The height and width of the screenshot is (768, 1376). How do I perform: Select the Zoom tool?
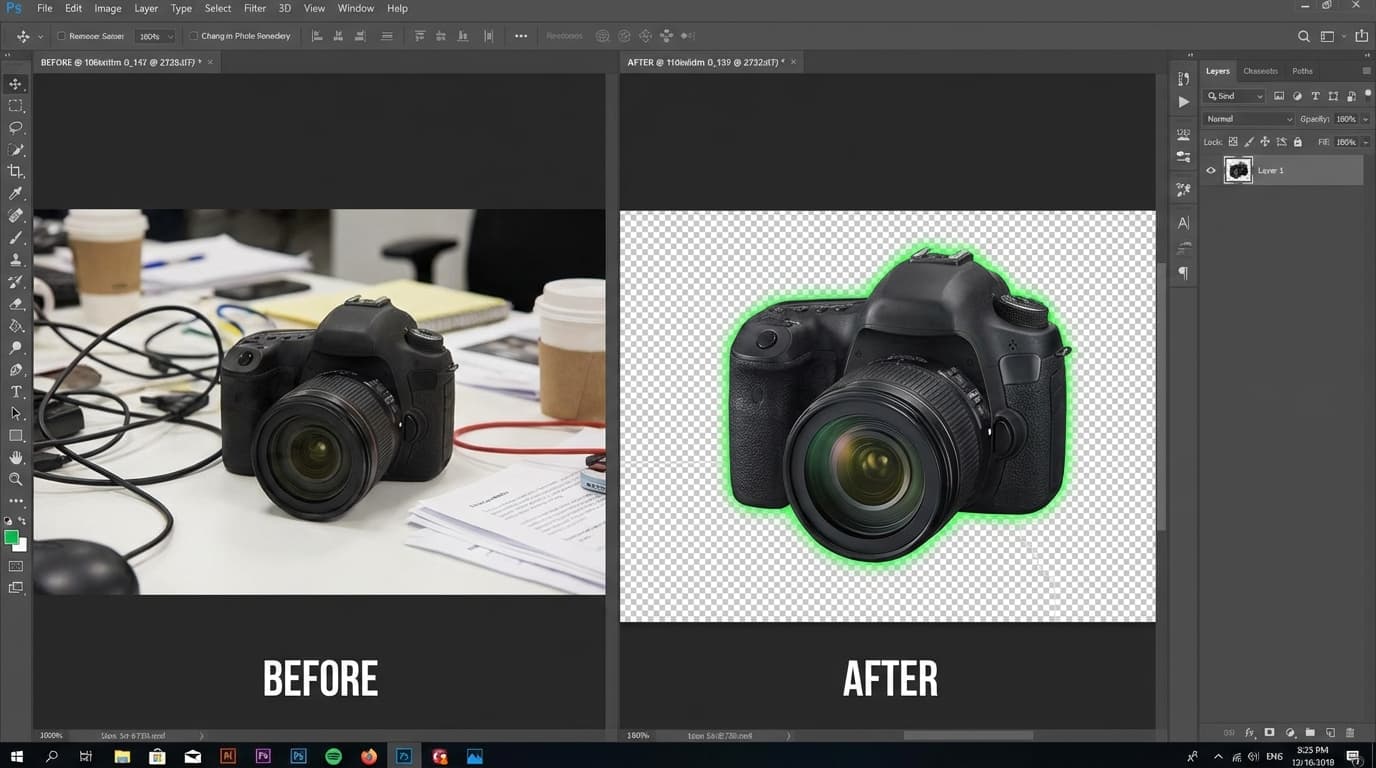pos(15,479)
